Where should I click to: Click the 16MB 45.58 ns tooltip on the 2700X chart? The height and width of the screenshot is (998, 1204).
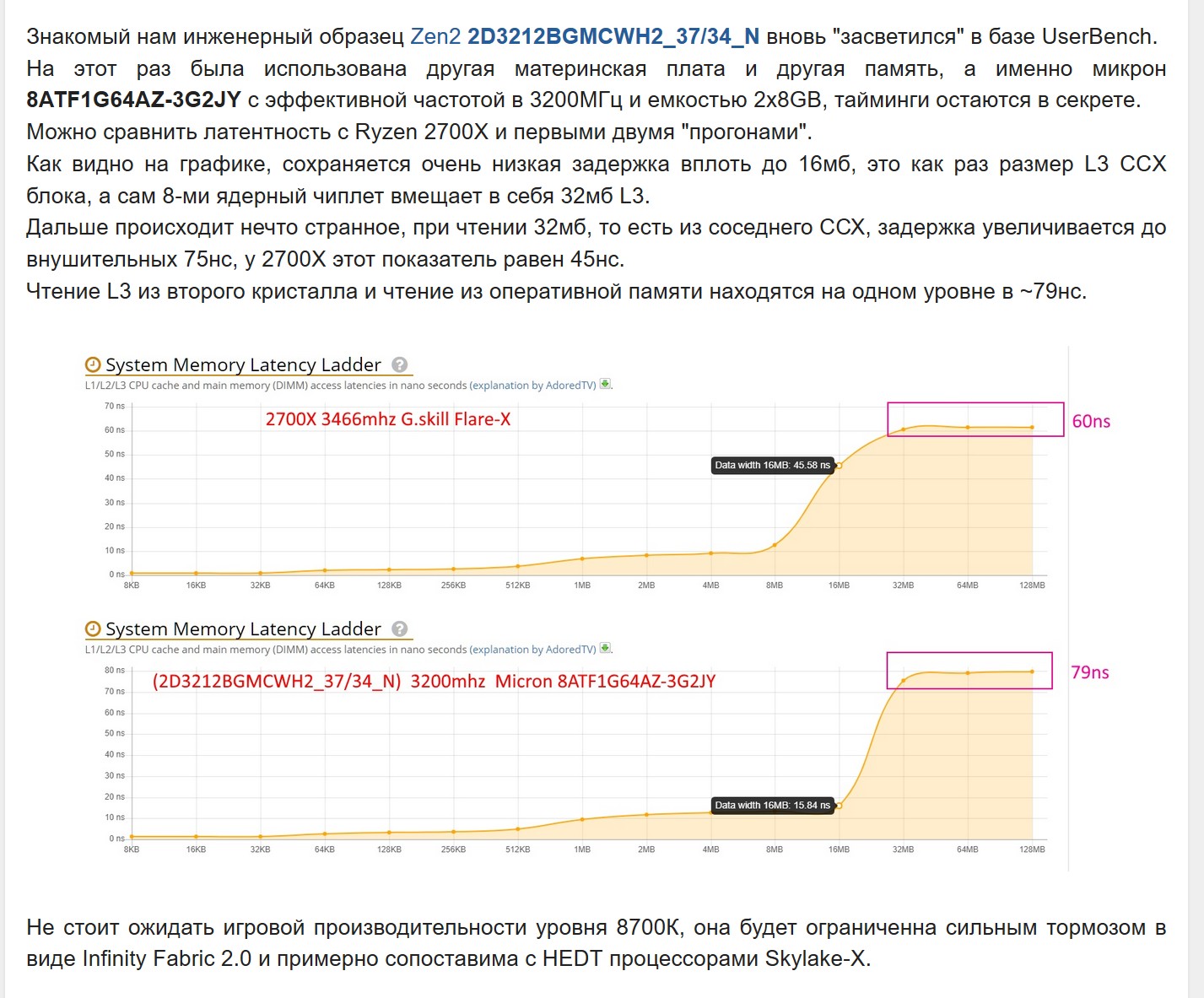tap(772, 466)
